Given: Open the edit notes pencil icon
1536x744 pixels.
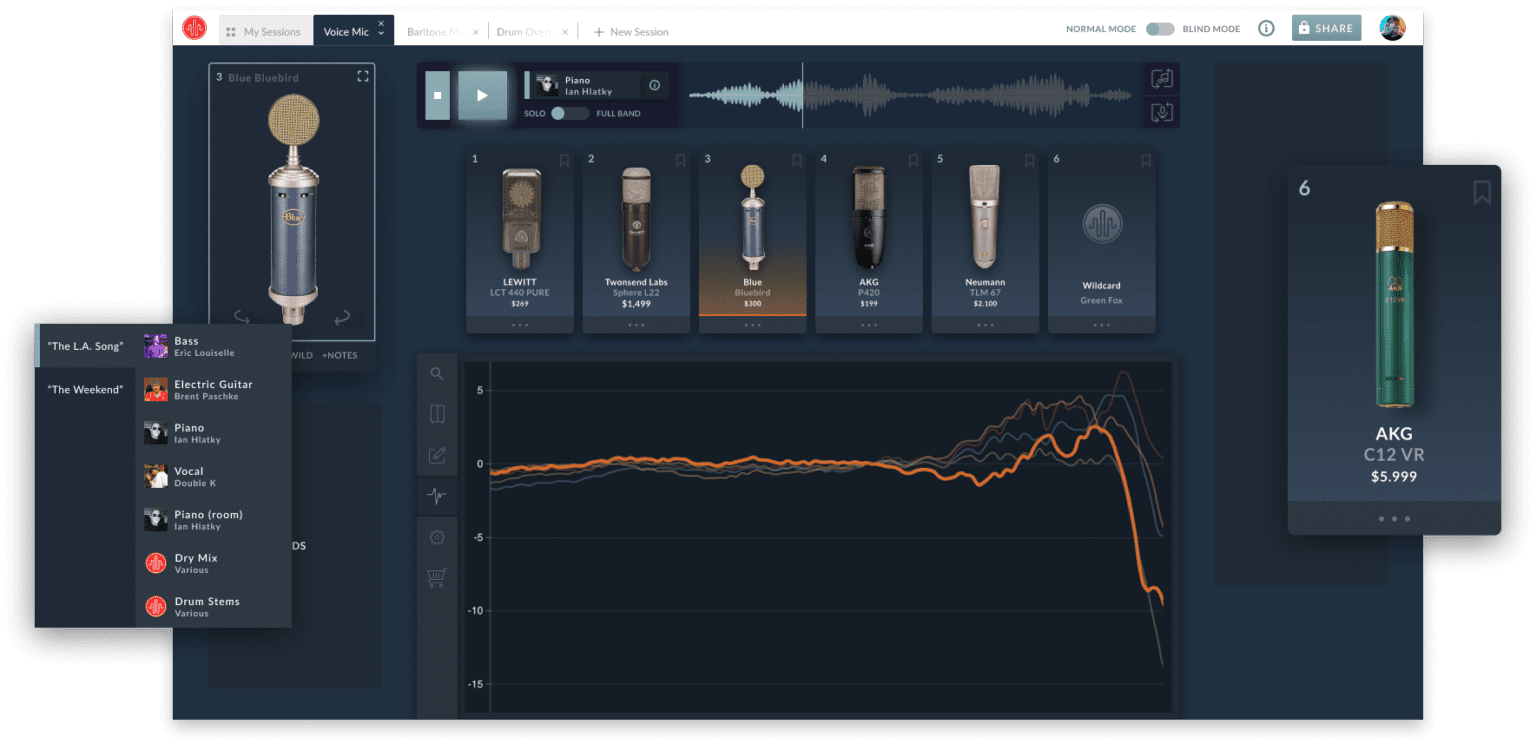Looking at the screenshot, I should pyautogui.click(x=437, y=455).
